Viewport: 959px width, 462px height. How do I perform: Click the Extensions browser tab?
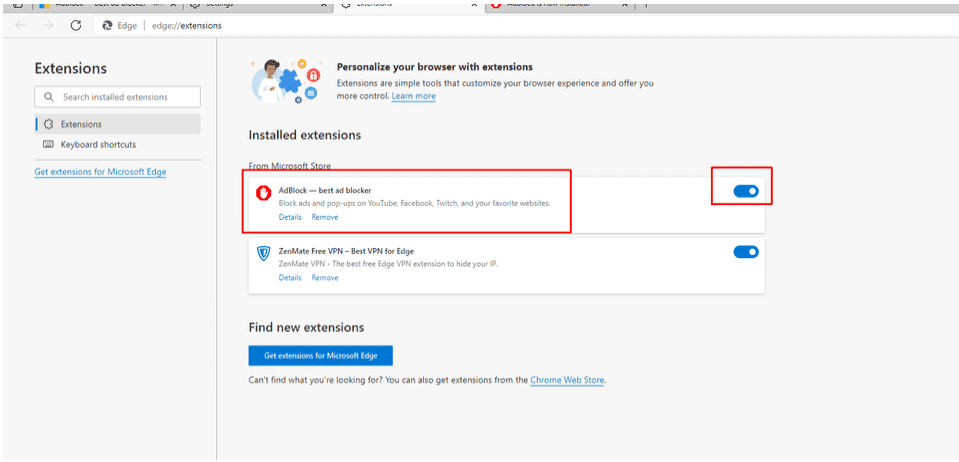click(x=410, y=5)
